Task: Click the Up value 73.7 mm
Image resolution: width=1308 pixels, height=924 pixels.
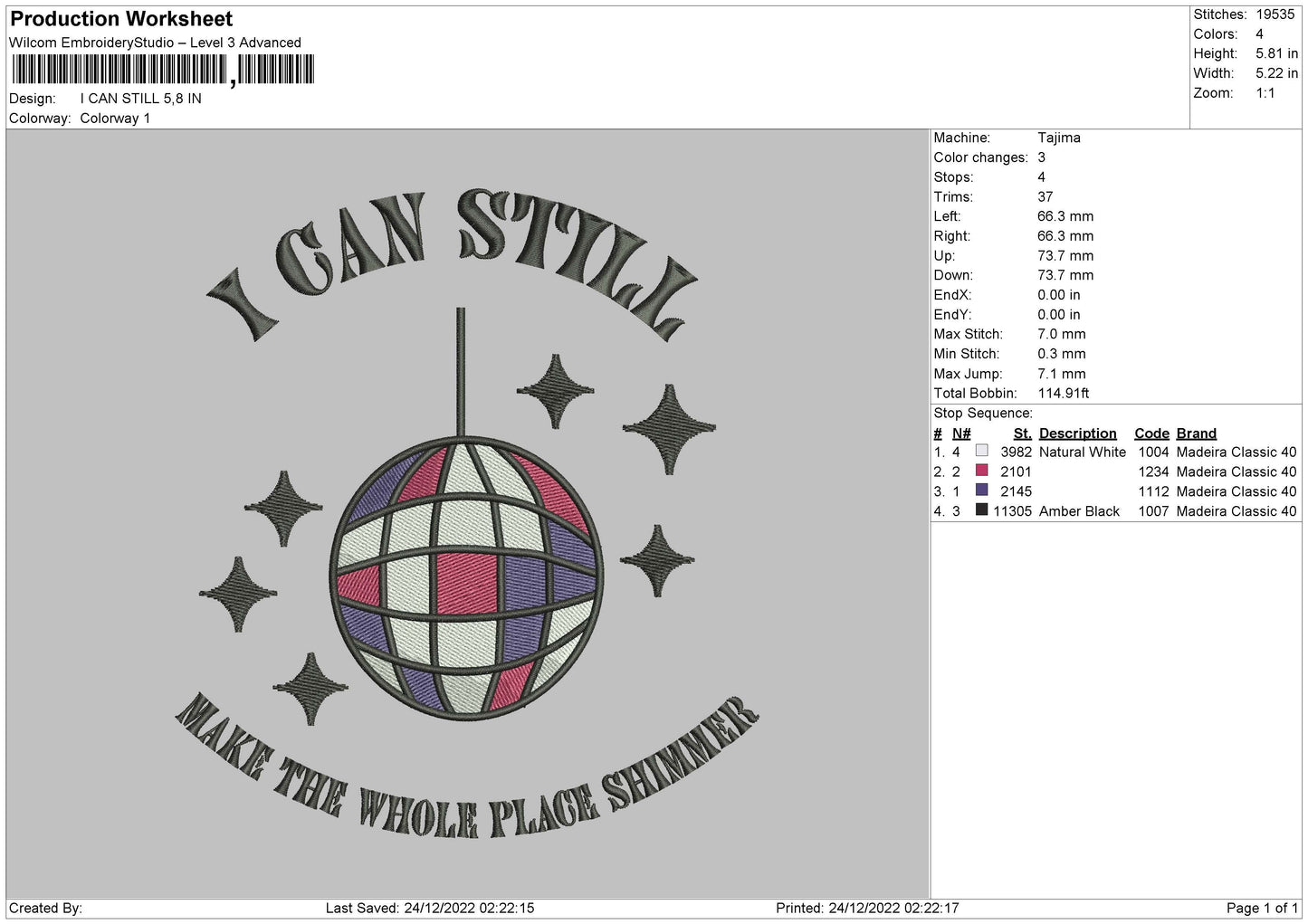Action: [x=1065, y=255]
